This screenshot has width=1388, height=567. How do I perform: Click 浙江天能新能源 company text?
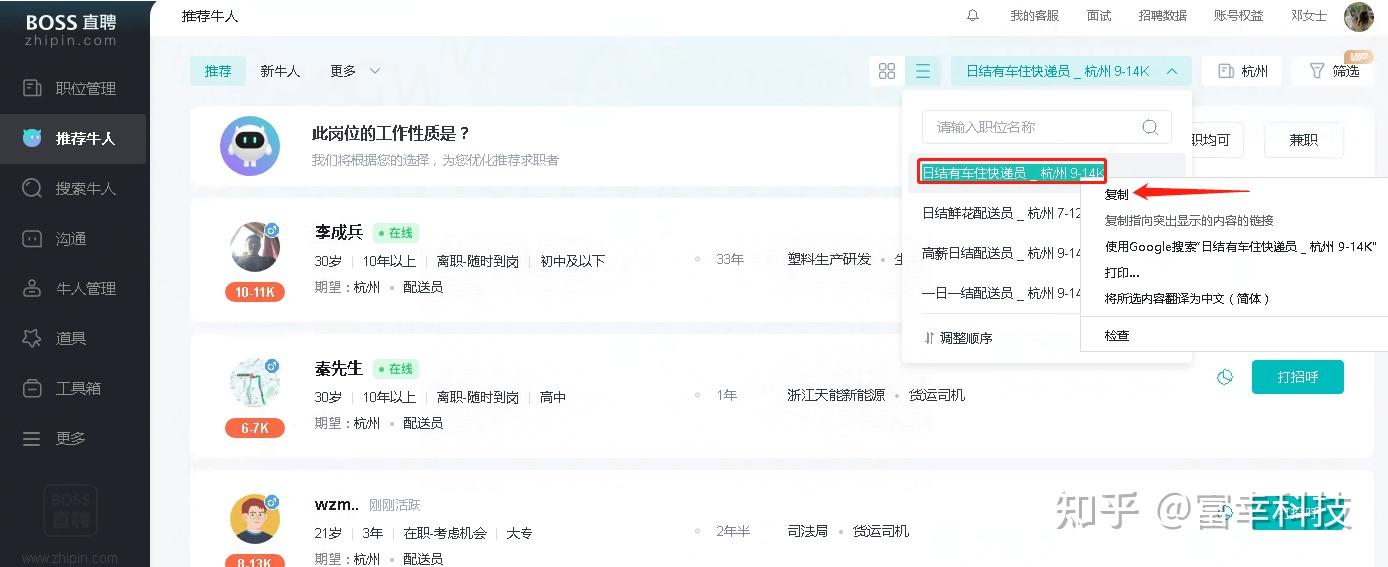836,395
